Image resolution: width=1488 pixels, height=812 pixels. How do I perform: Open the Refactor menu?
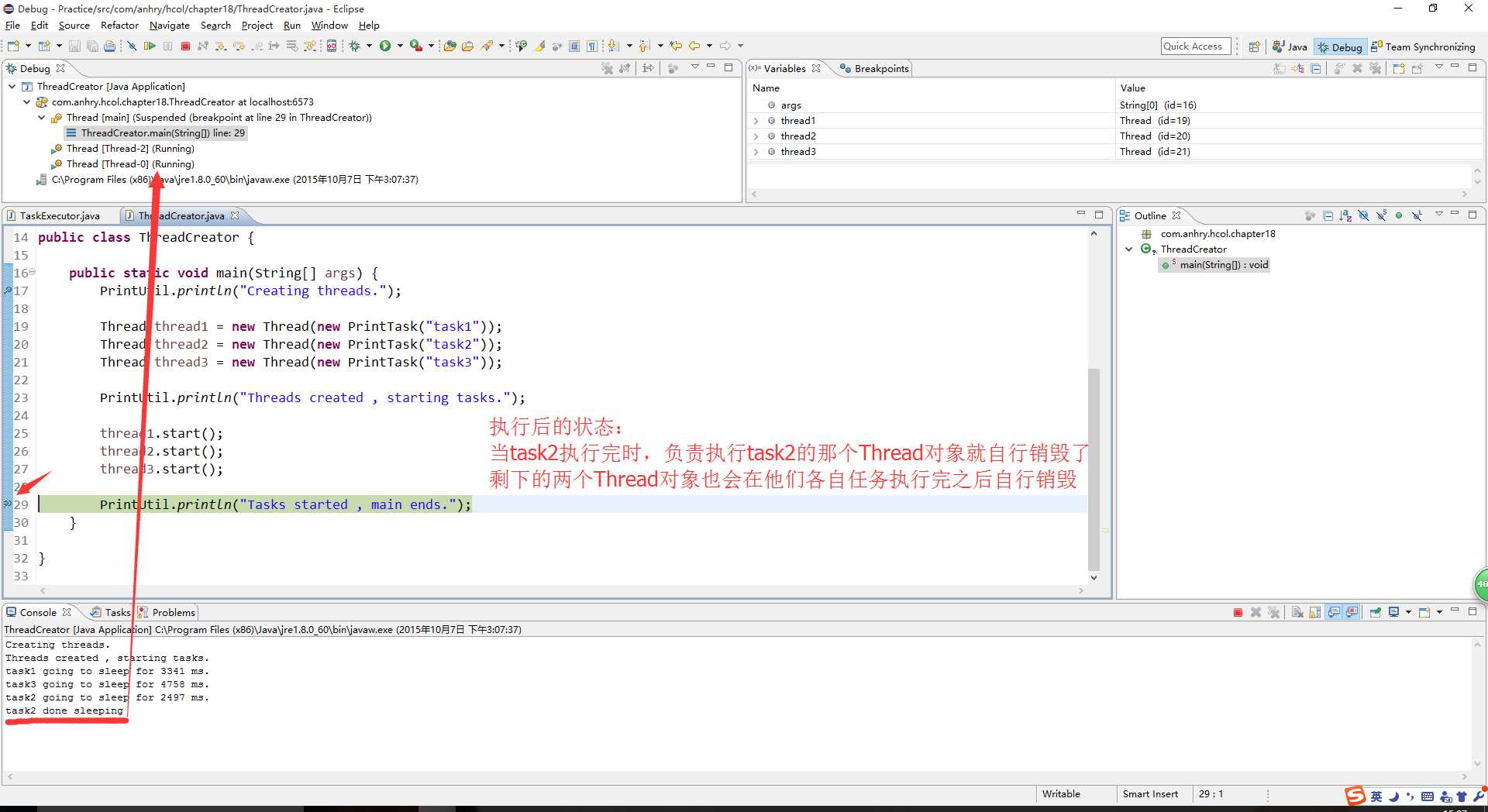click(119, 26)
